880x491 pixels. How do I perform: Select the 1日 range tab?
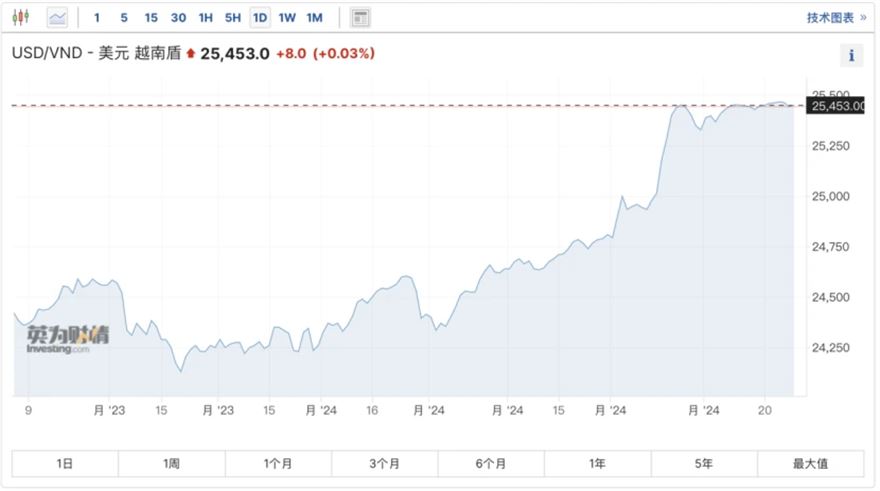point(65,463)
